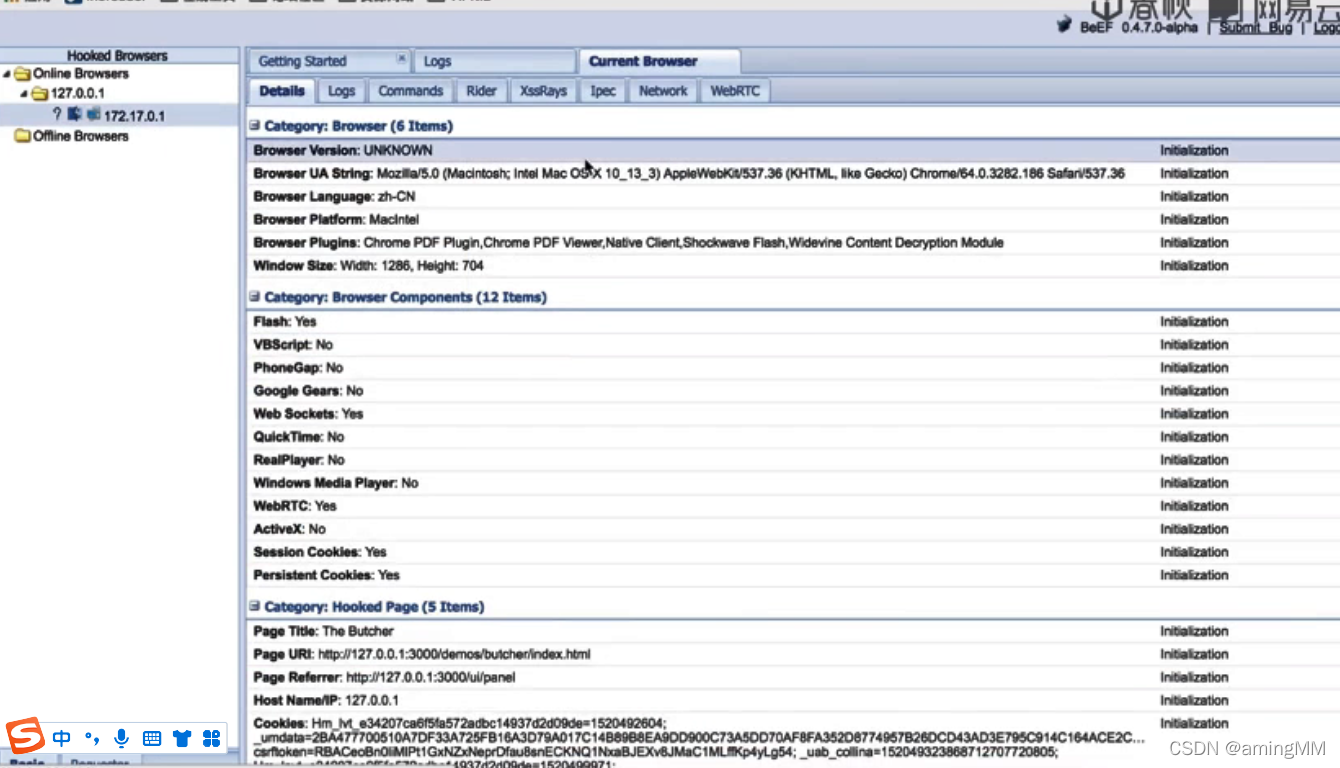Click the Offline Browsers folder icon
This screenshot has width=1340, height=768.
[x=22, y=136]
